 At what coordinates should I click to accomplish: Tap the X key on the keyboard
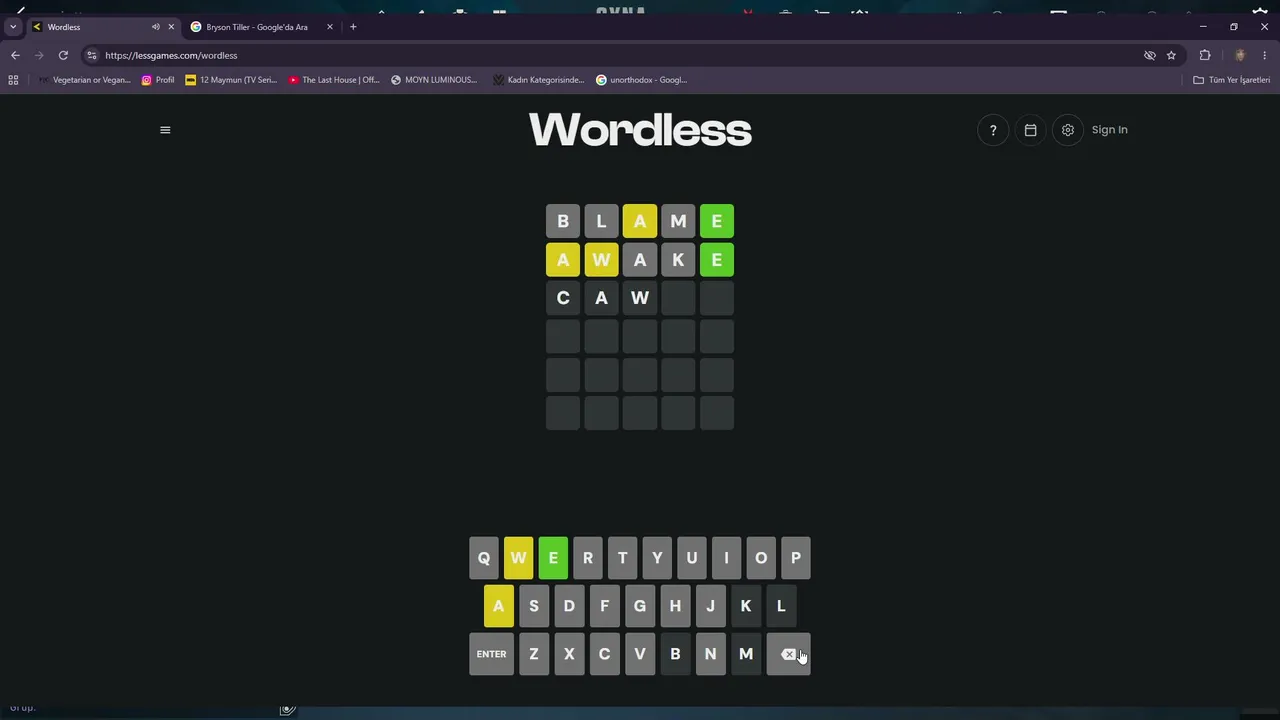tap(569, 654)
